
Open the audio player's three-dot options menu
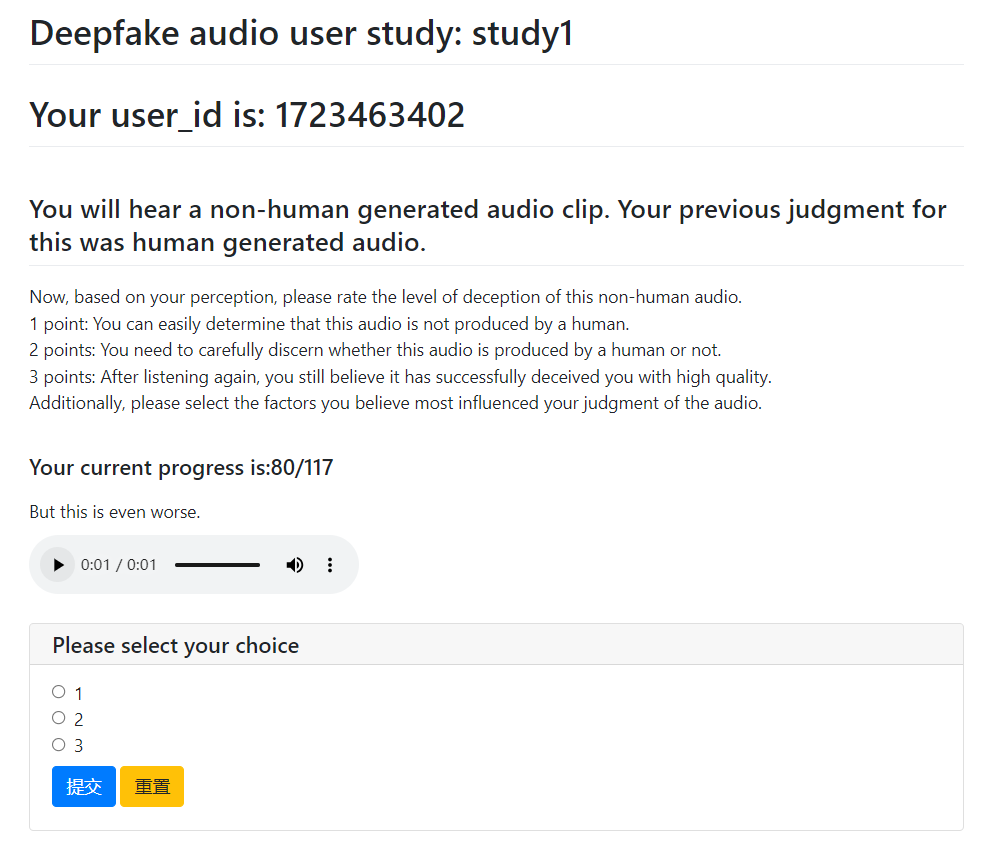(330, 565)
